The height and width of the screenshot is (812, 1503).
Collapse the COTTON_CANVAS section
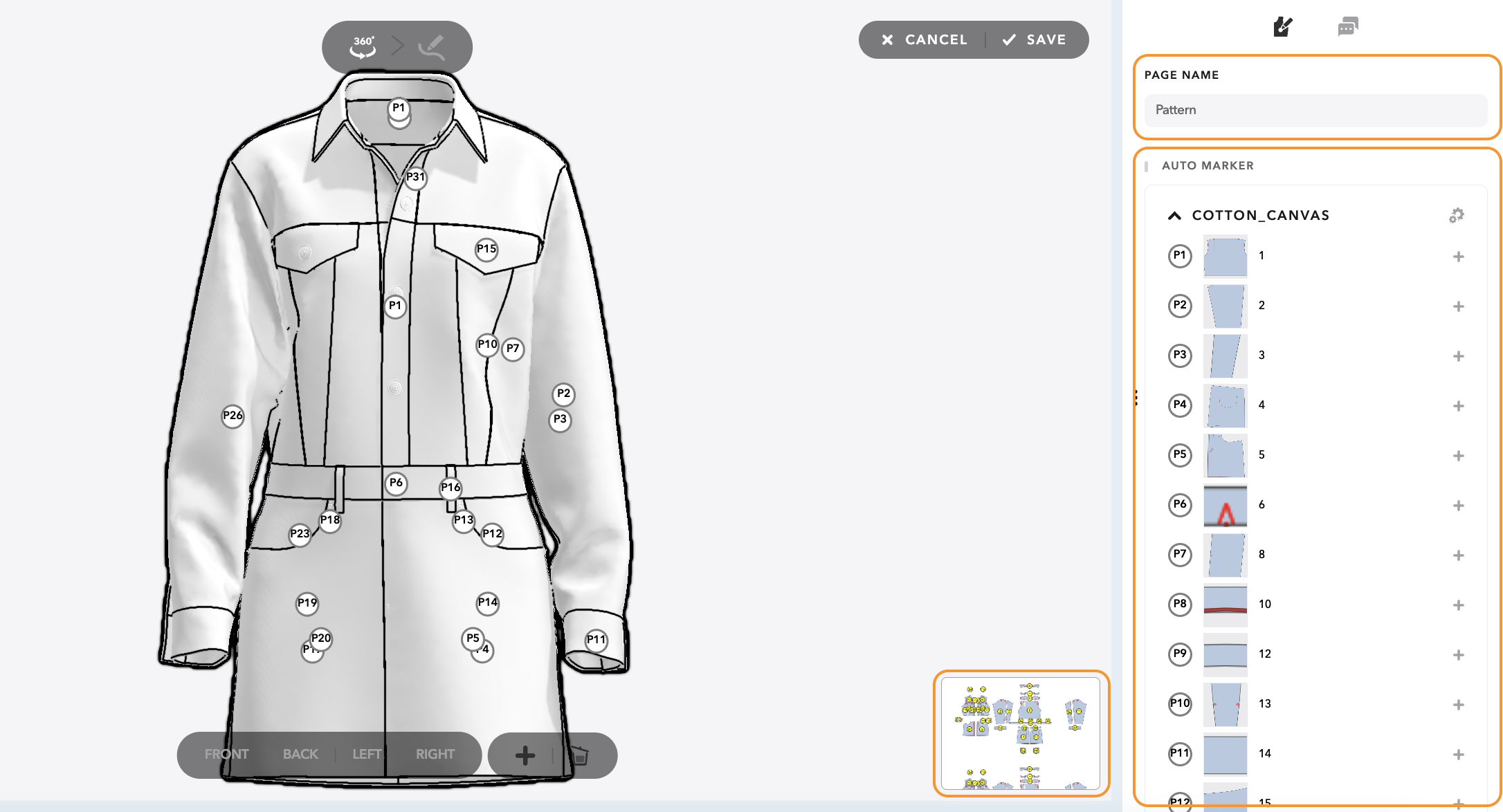(1174, 215)
